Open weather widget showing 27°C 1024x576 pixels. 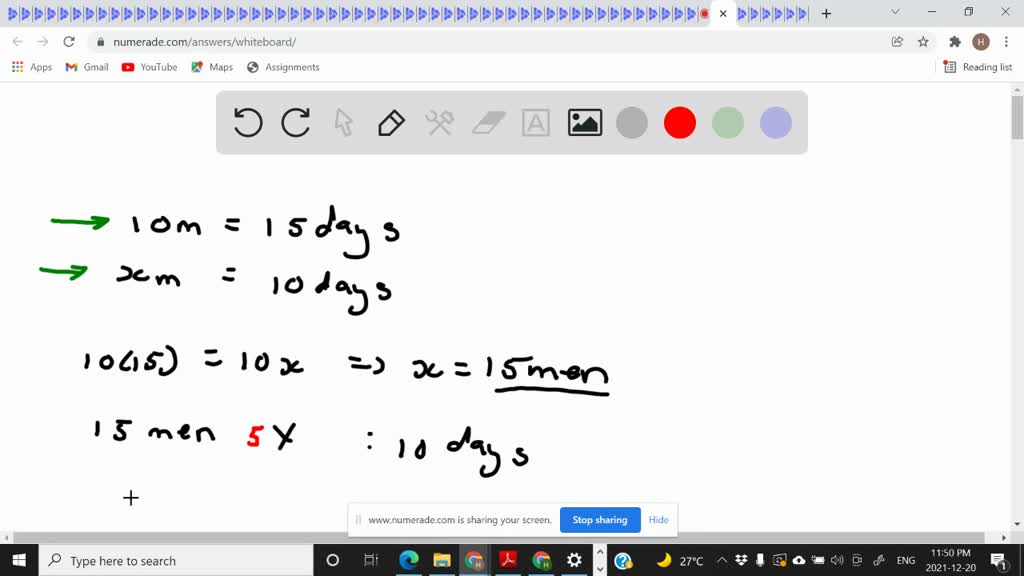(680, 560)
